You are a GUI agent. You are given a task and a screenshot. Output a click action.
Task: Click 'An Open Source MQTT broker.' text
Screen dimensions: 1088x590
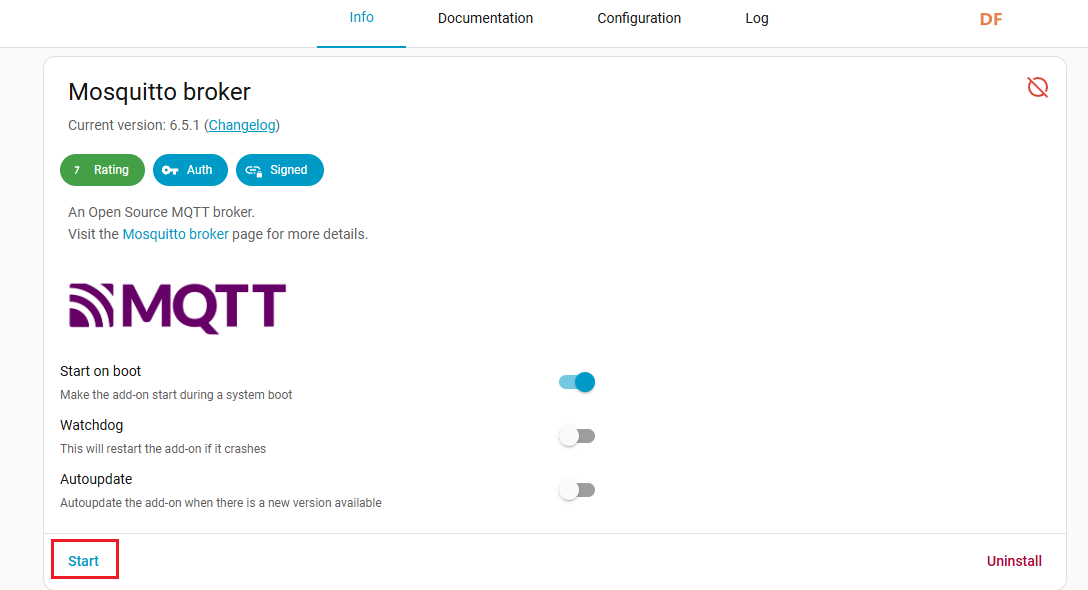click(161, 212)
